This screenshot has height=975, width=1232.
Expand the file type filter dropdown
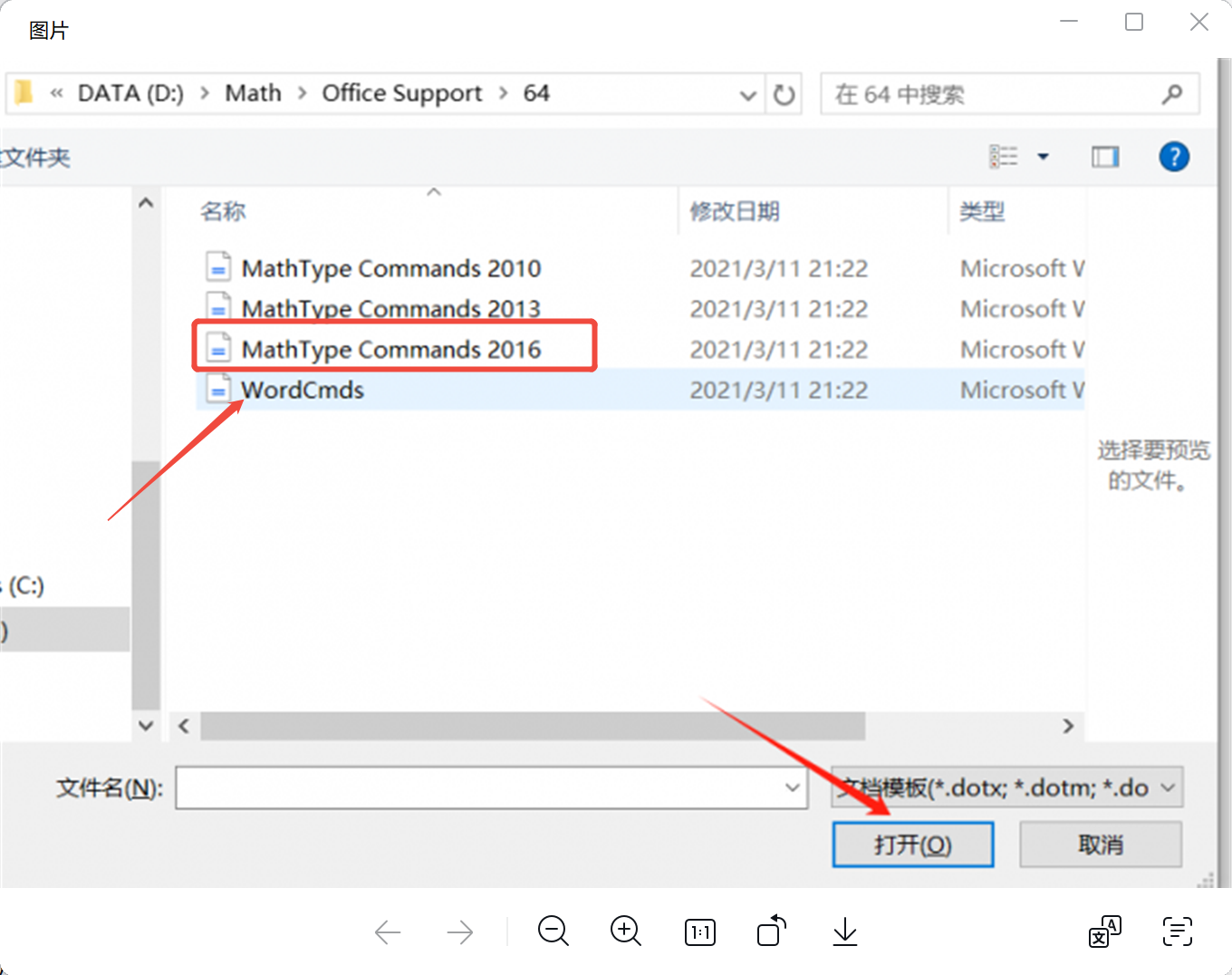coord(1169,788)
